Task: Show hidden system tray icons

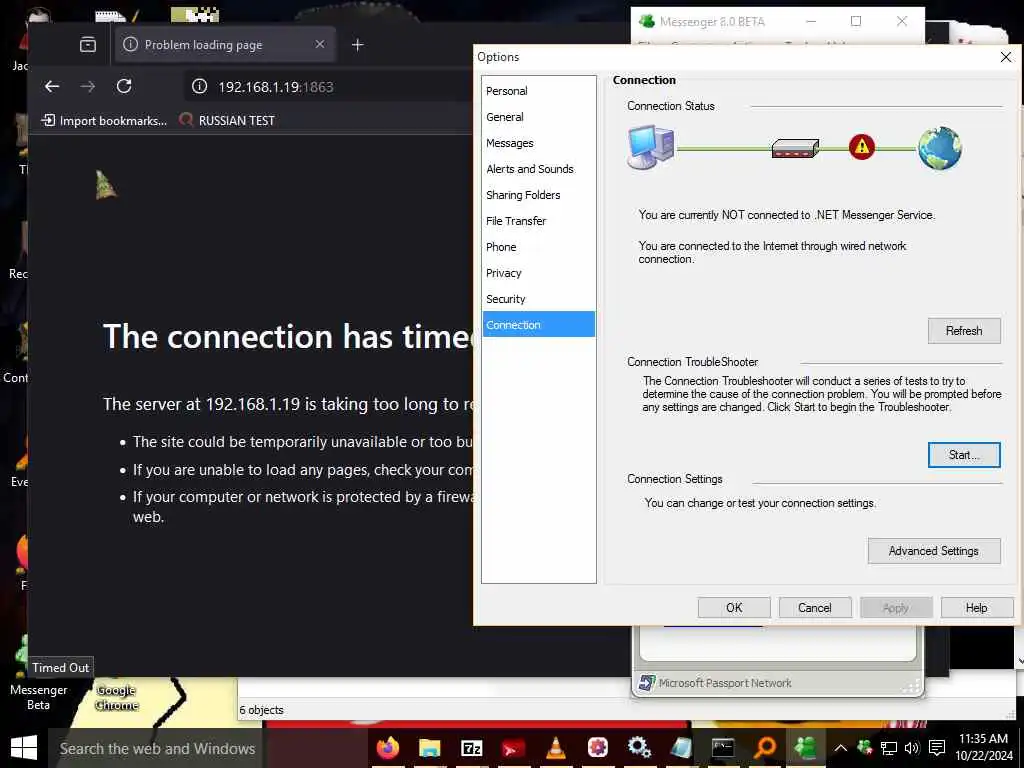Action: tap(840, 748)
